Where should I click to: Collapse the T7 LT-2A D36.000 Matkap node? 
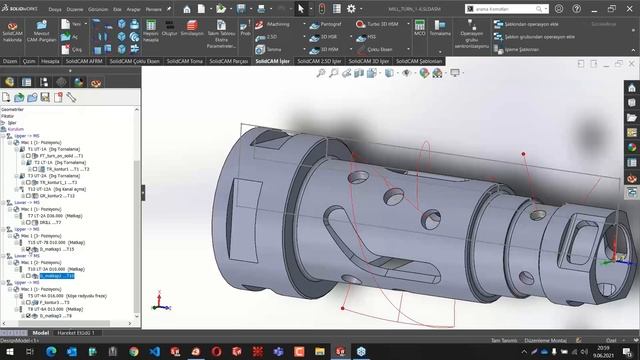[17, 216]
